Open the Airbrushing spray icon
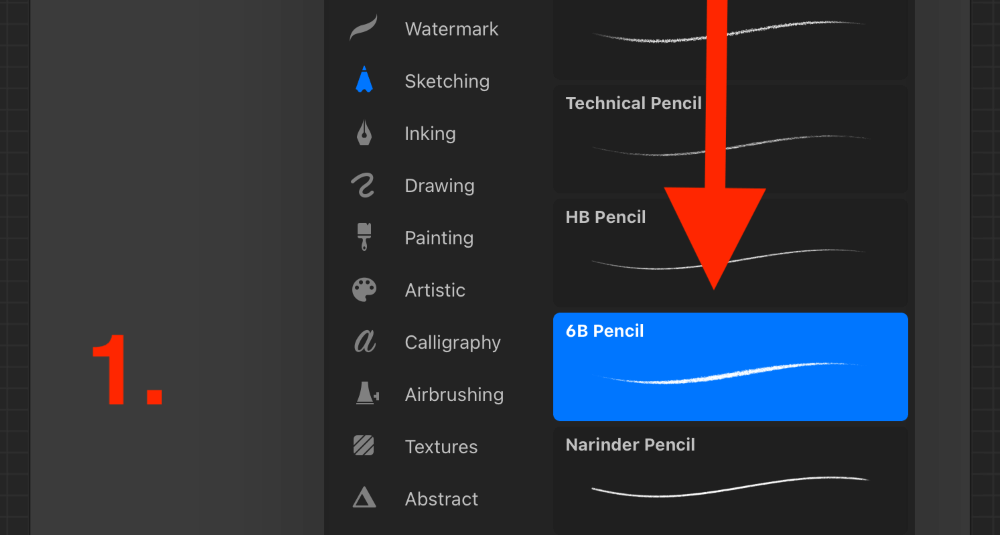This screenshot has height=535, width=1000. click(x=367, y=393)
